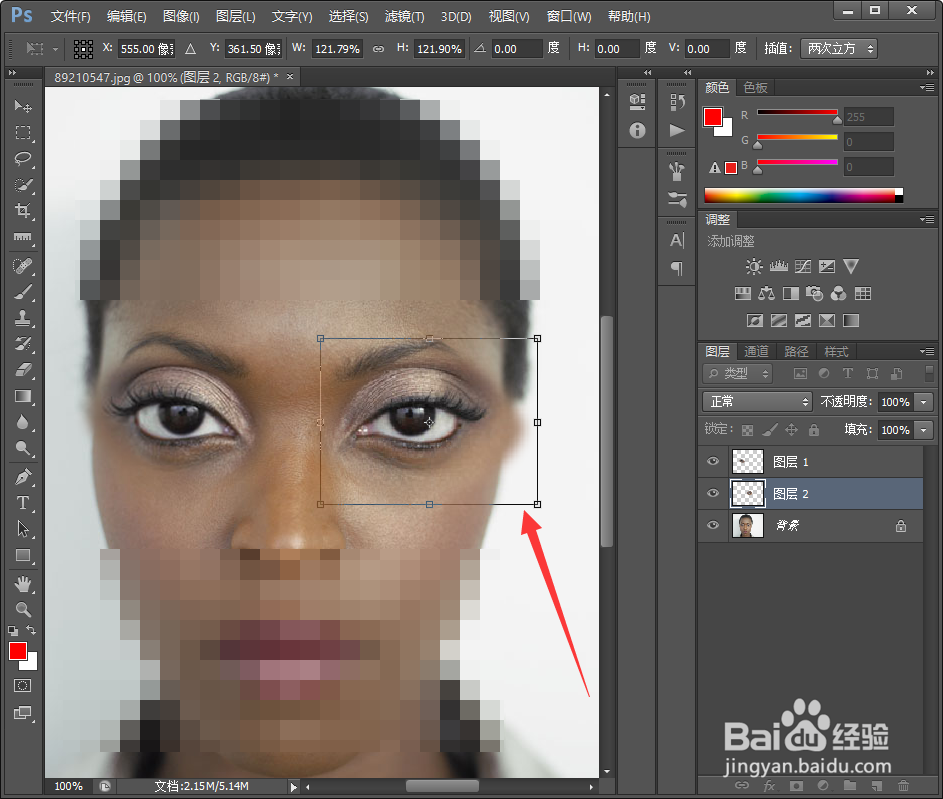Click the foreground color swatch in toolbox
This screenshot has width=943, height=799.
[x=18, y=651]
